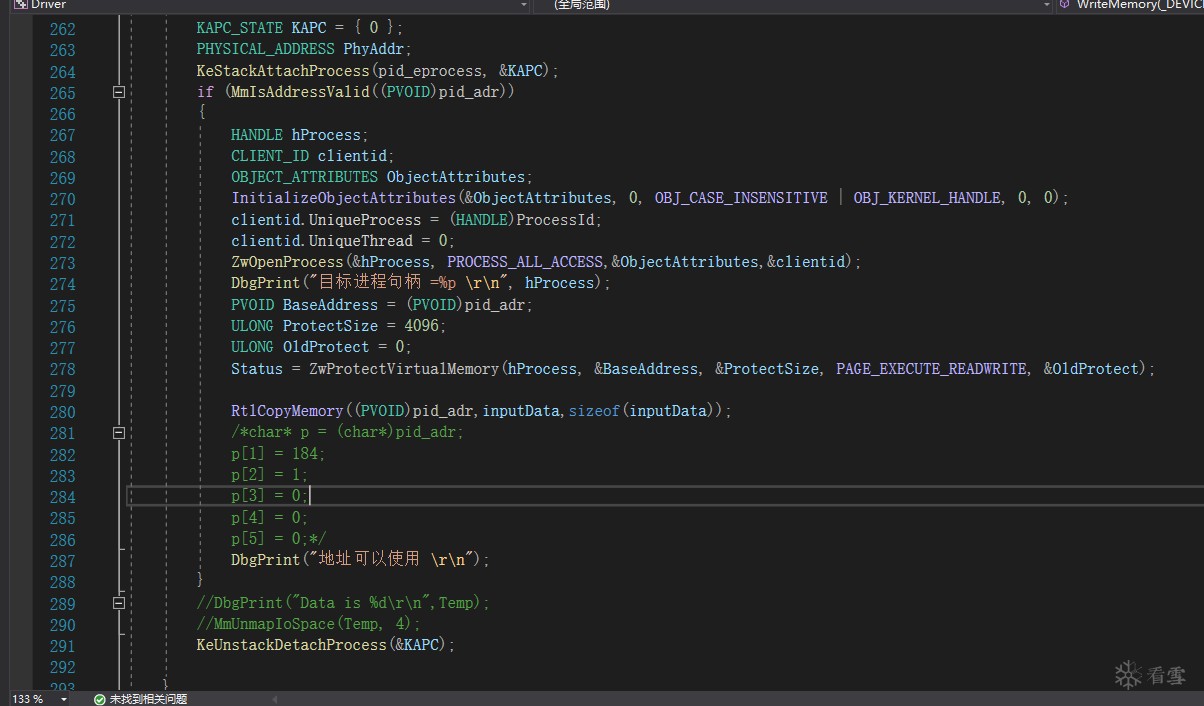
Task: Open the 133 % zoom level dropdown
Action: click(64, 699)
